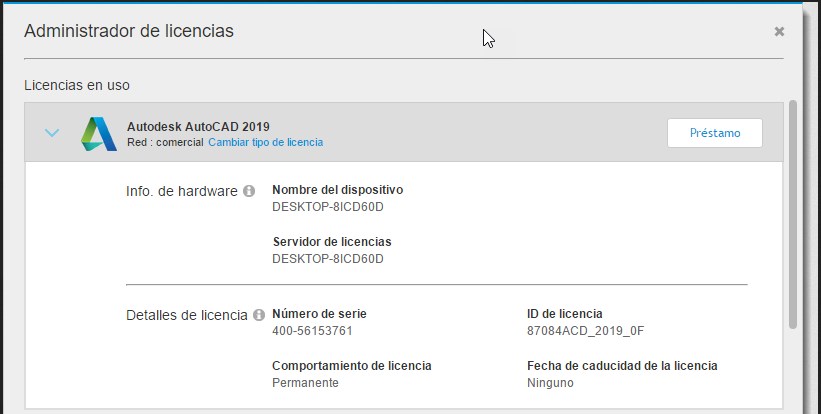Click info icon beside Info. de hardware
The image size is (821, 414).
[249, 191]
